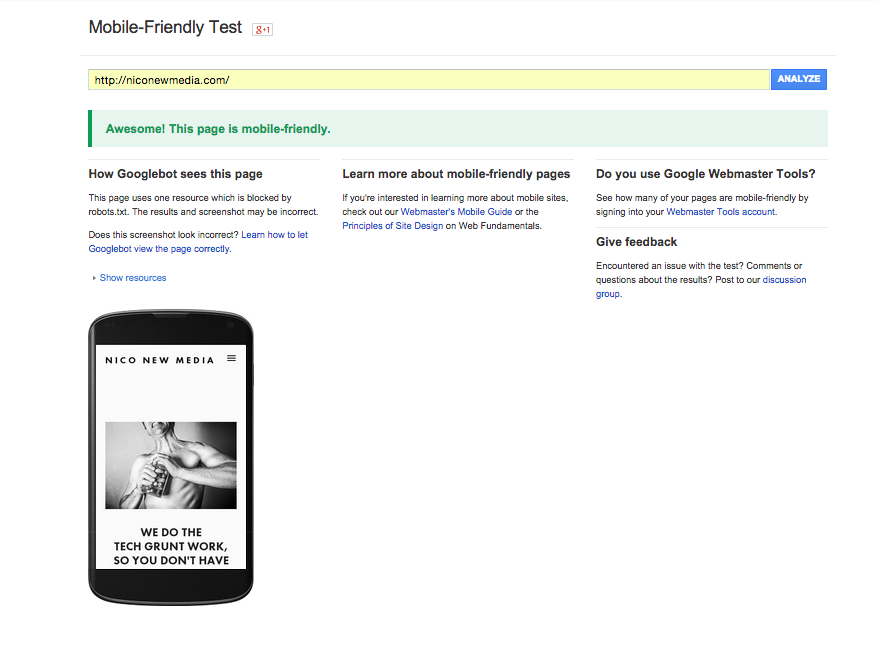Click the Show resources disclosure triangle
The image size is (877, 661).
coord(94,278)
